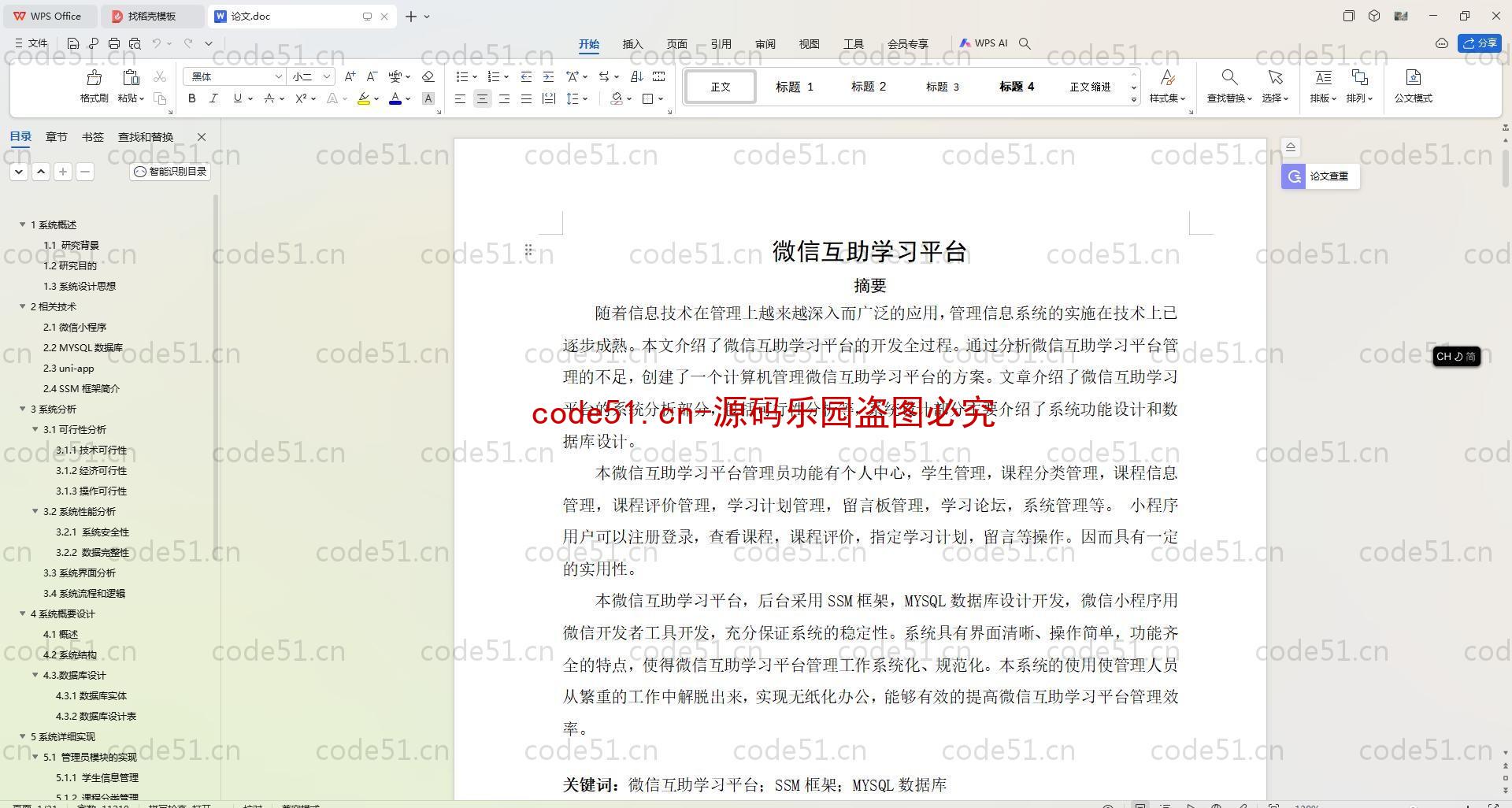Viewport: 1512px width, 808px height.
Task: Open the View (视图) ribbon tab
Action: pyautogui.click(x=809, y=44)
